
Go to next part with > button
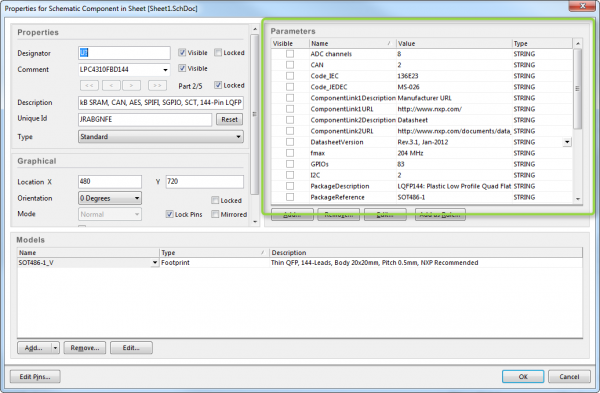point(131,85)
